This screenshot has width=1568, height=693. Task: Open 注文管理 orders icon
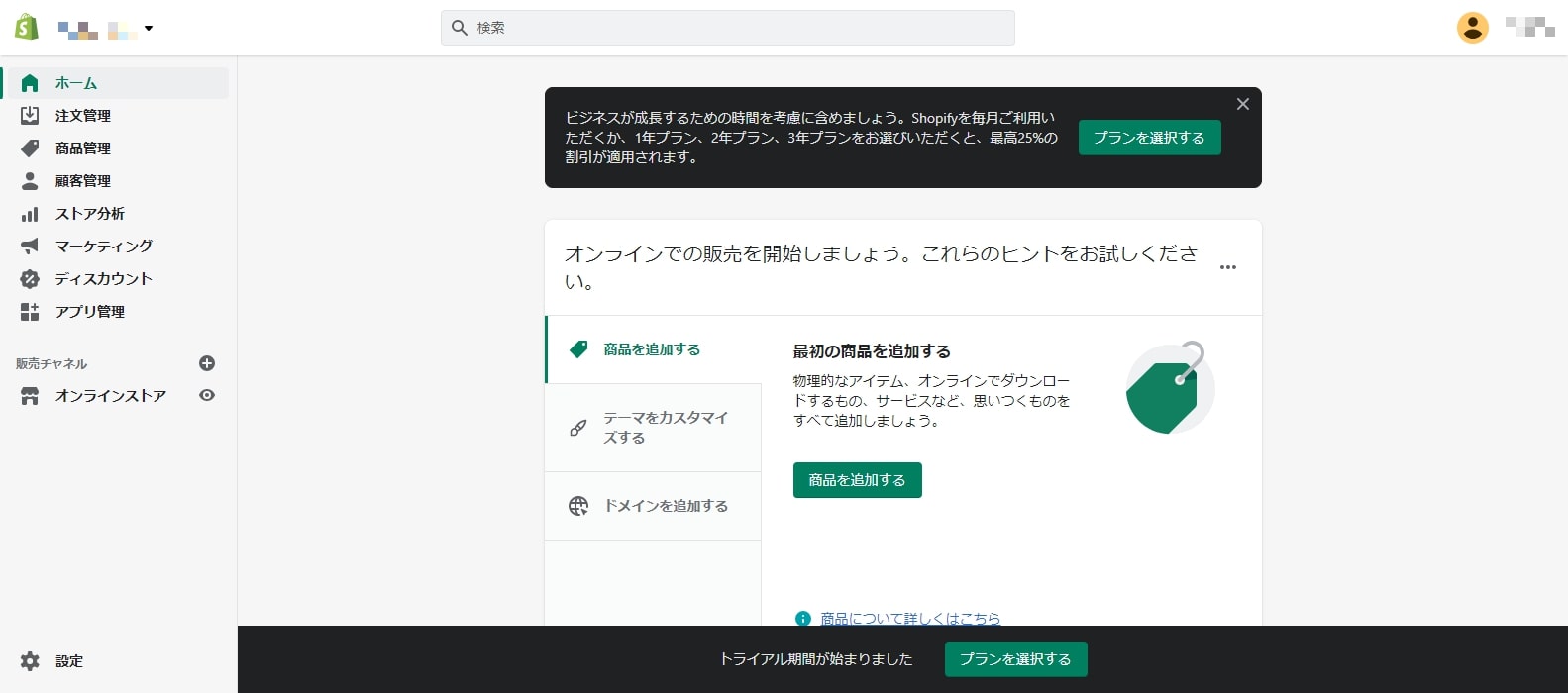(x=30, y=116)
